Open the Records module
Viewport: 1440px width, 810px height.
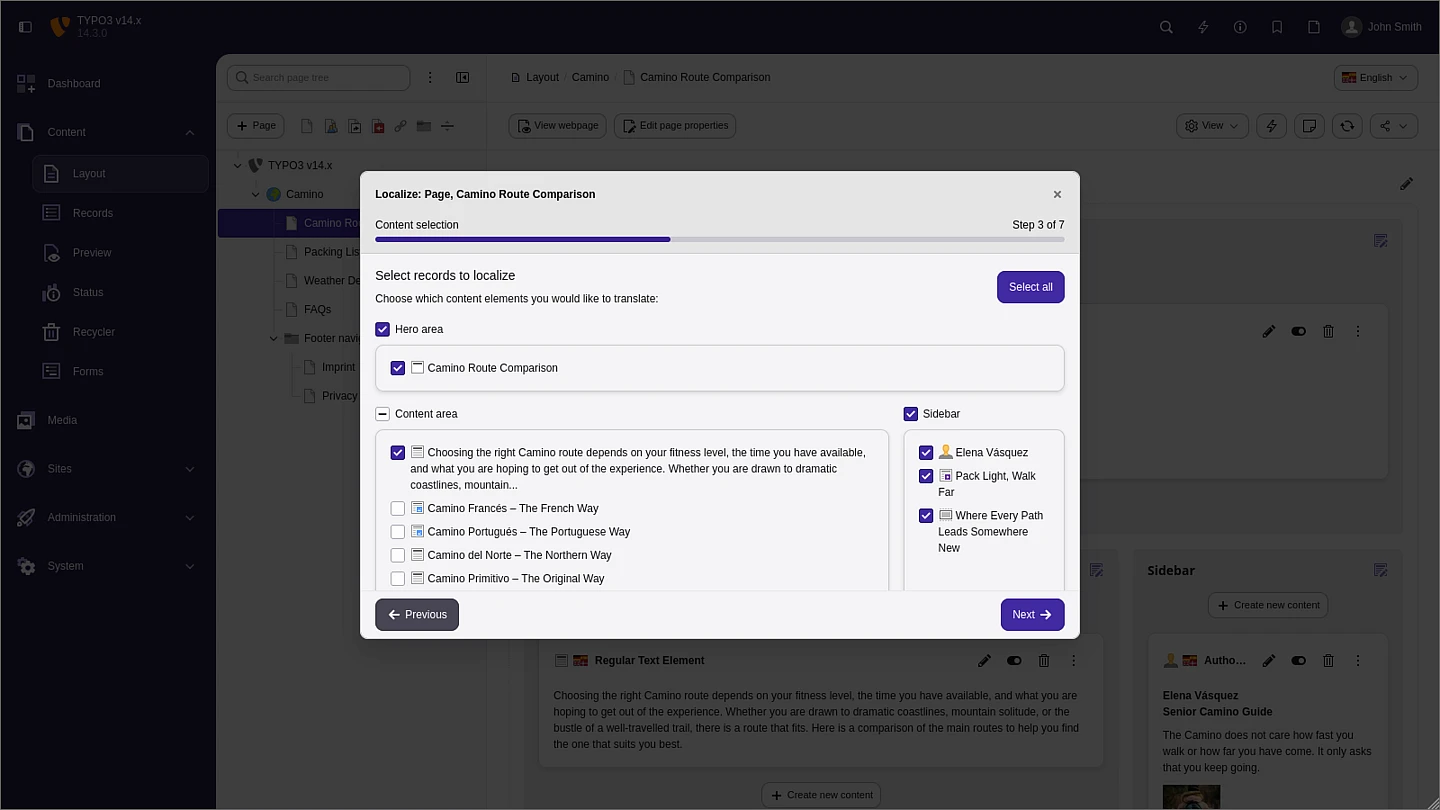tap(92, 213)
